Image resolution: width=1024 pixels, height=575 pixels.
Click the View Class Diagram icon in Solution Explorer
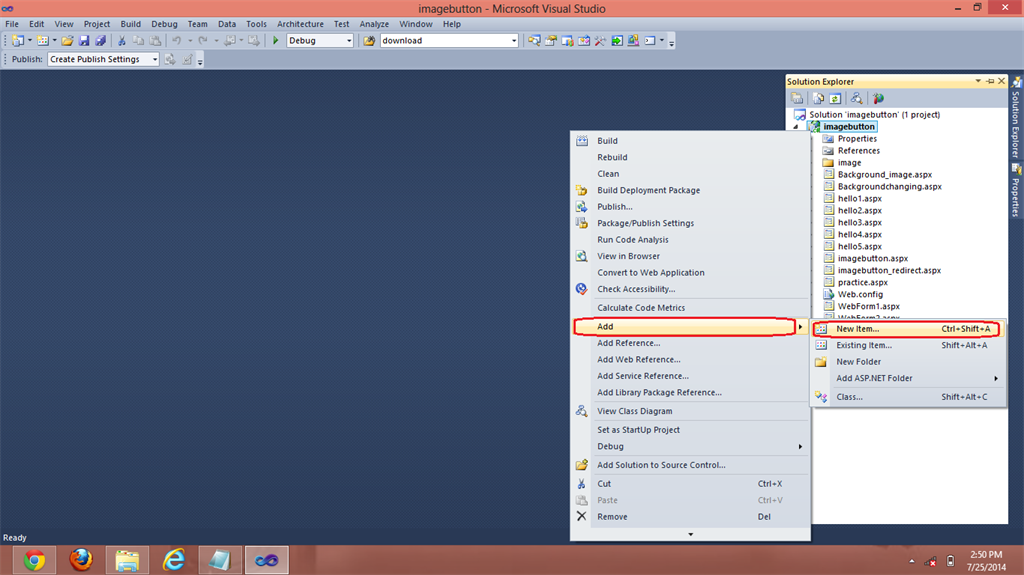click(856, 99)
